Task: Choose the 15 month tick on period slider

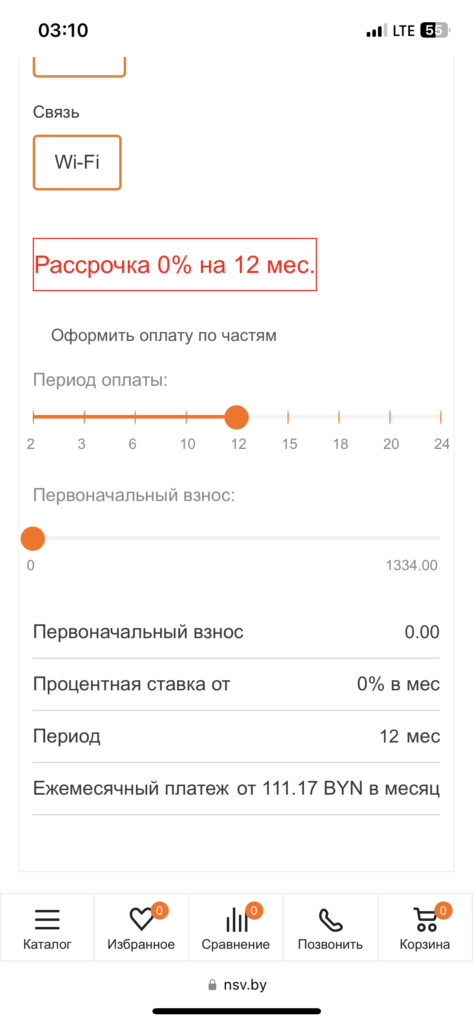Action: click(288, 417)
